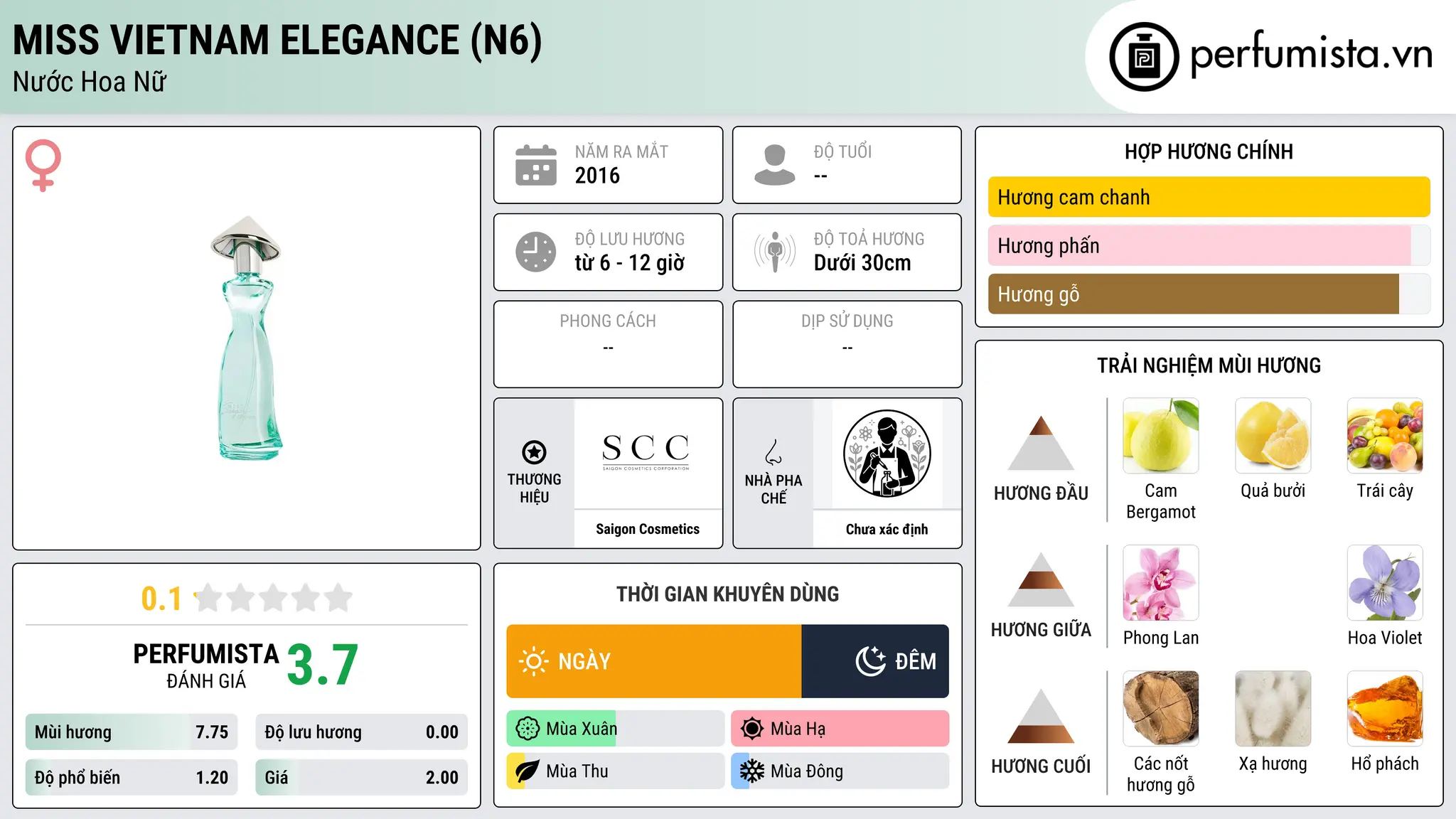1456x819 pixels.
Task: Click the Hợp hương chính heading
Action: pyautogui.click(x=1209, y=151)
